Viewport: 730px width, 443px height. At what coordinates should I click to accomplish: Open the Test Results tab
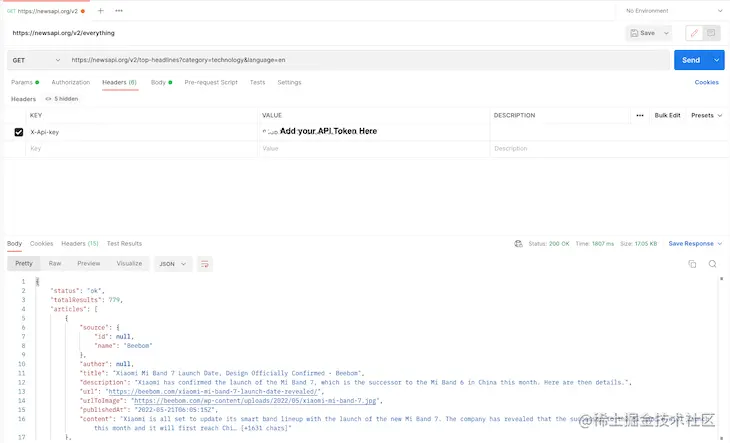pyautogui.click(x=124, y=243)
